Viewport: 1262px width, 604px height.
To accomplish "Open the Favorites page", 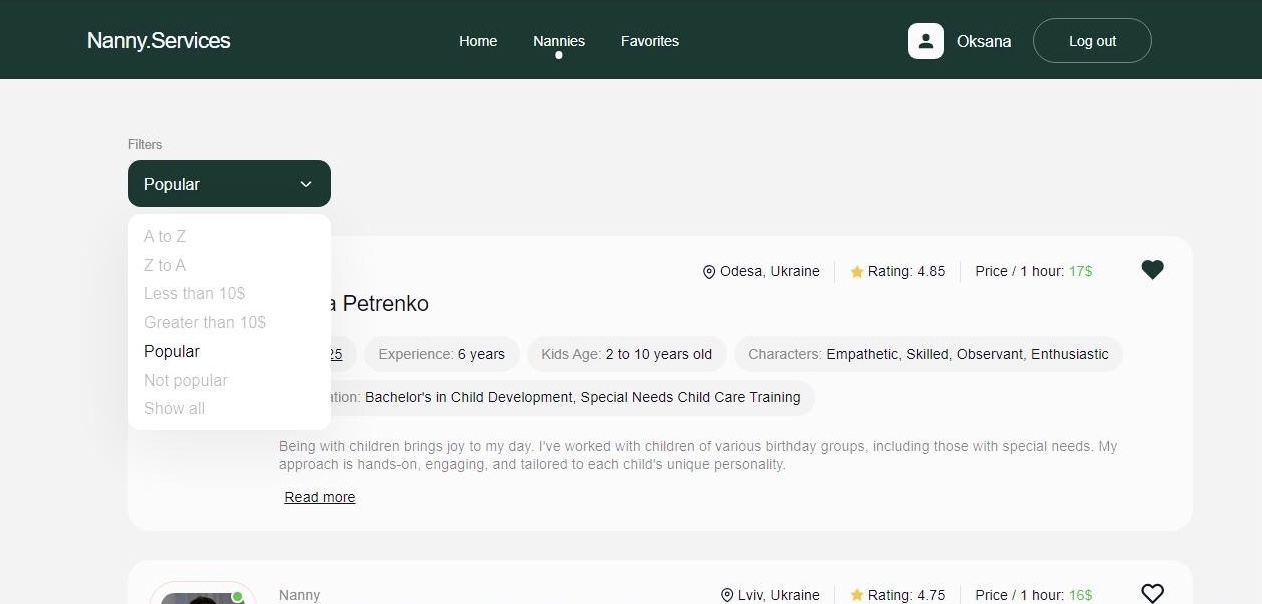I will coord(650,41).
